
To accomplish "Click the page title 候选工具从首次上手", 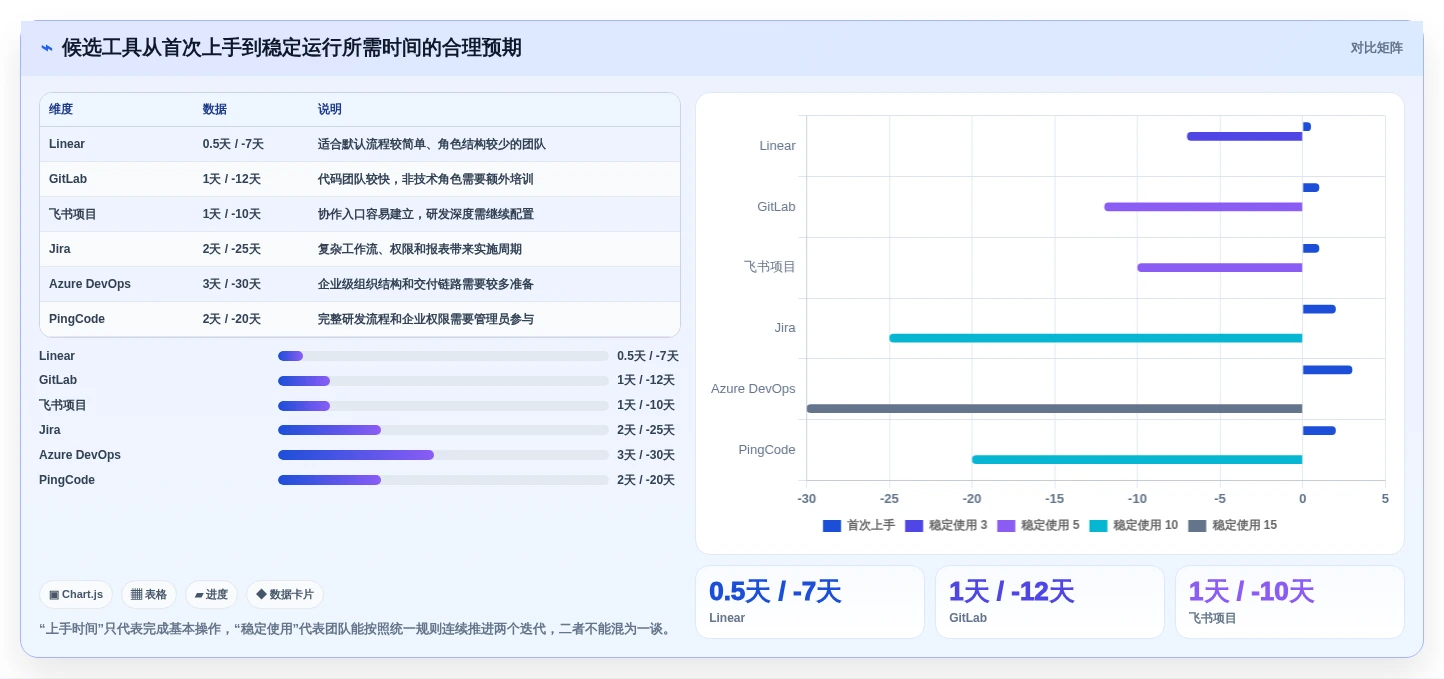I will [x=292, y=48].
